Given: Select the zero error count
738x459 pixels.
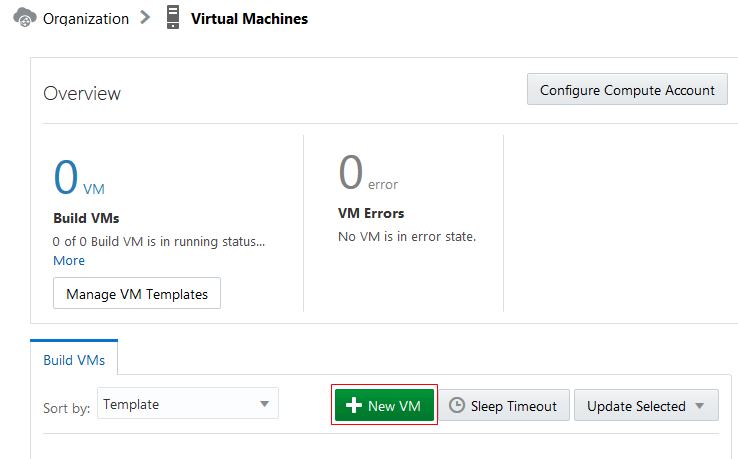Looking at the screenshot, I should [350, 173].
